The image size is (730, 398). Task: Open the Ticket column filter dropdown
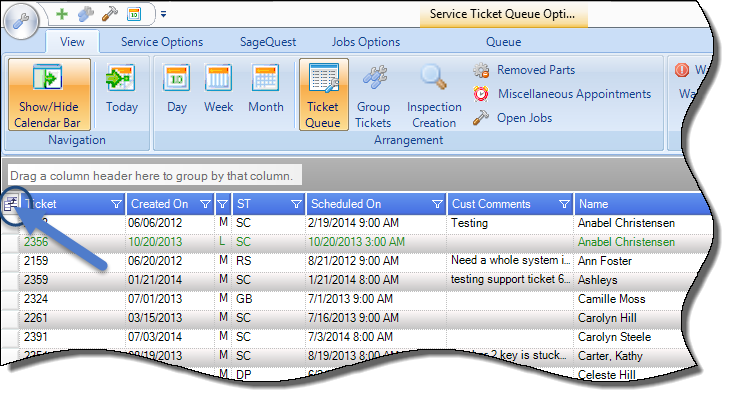tap(116, 204)
